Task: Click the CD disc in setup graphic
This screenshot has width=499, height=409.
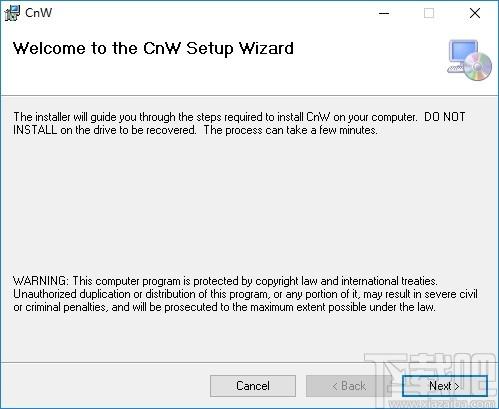Action: click(478, 67)
